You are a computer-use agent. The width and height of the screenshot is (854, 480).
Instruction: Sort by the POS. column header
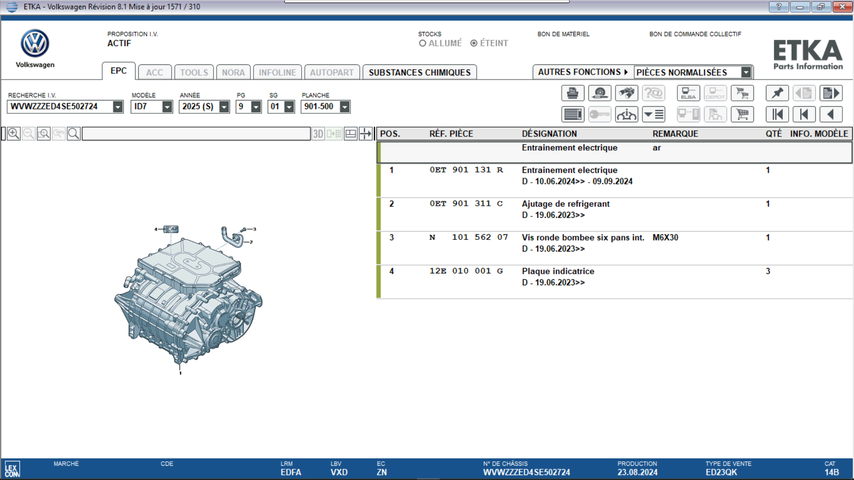point(390,133)
